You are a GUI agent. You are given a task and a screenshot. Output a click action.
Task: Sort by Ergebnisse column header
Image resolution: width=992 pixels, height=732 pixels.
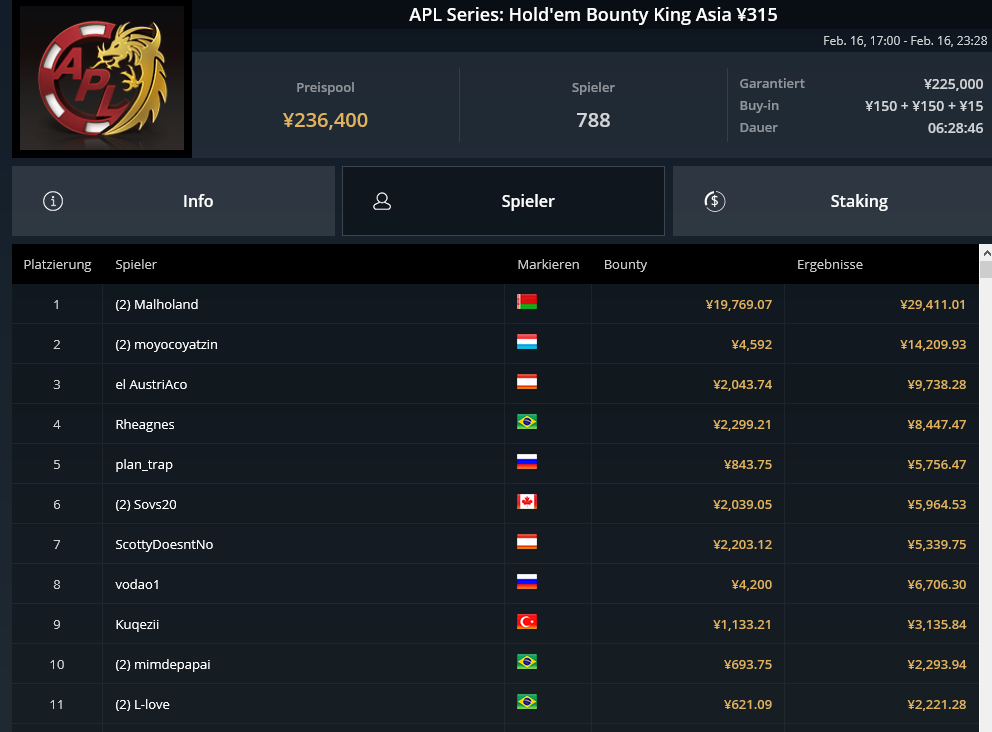pos(829,264)
